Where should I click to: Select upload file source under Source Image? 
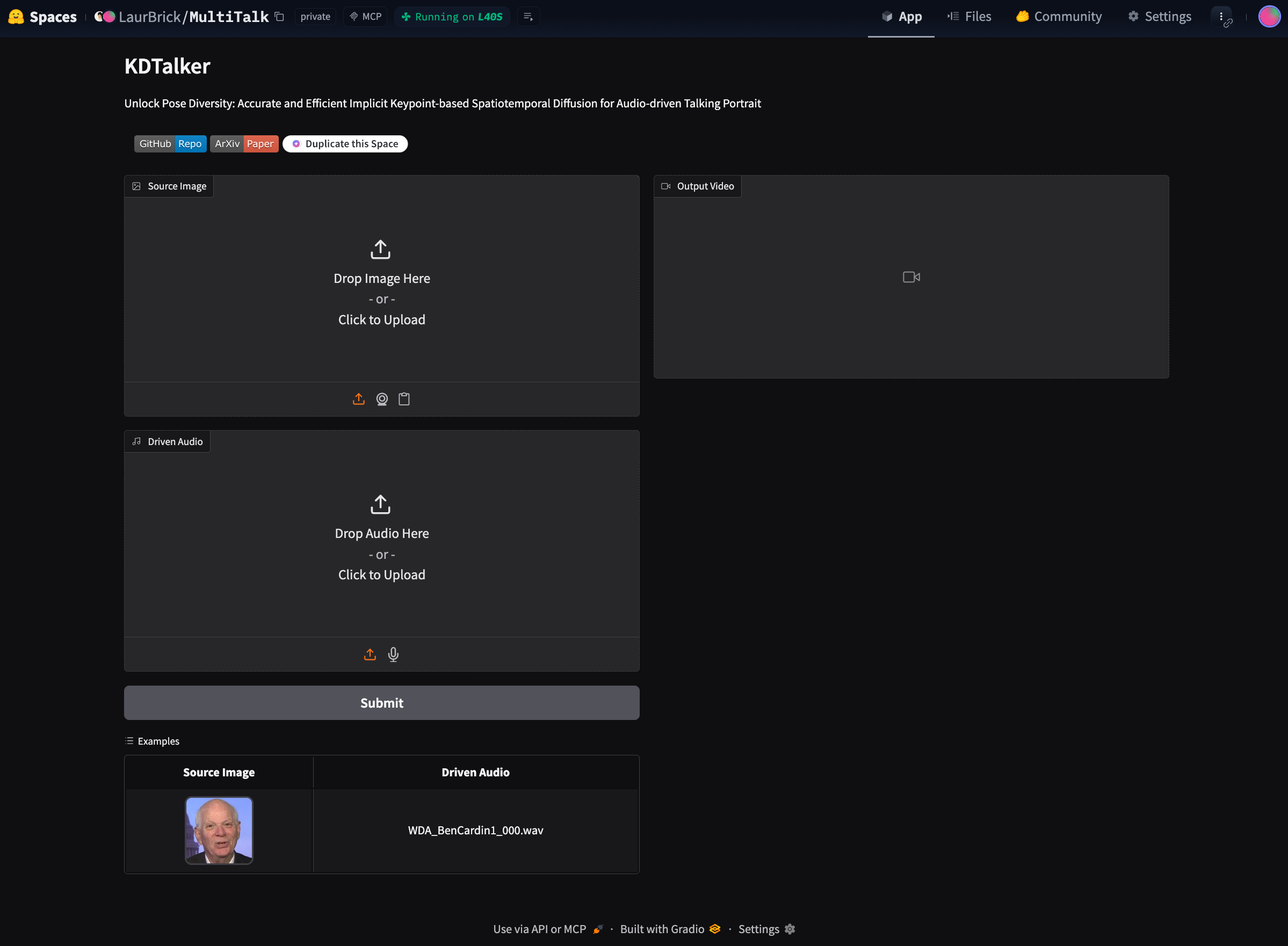coord(359,399)
